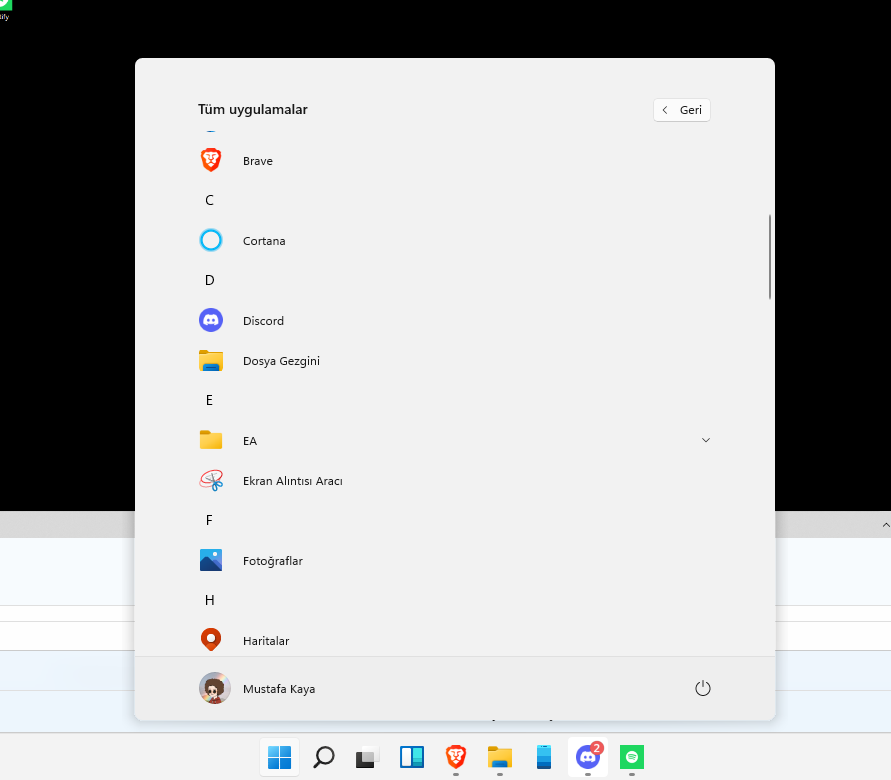Click the app list scrollbar thumb

click(770, 257)
